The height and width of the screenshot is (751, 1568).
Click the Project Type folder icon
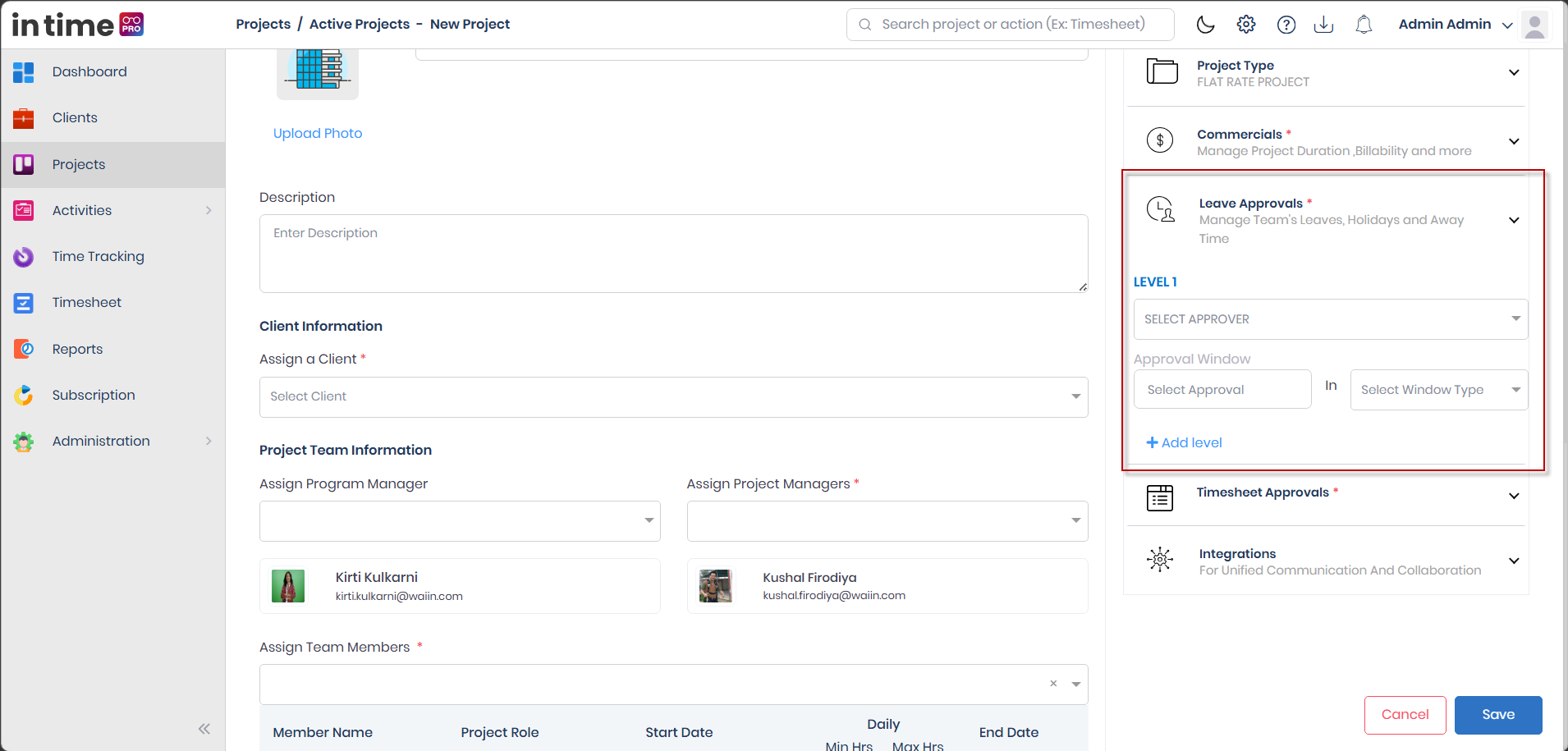(1162, 71)
